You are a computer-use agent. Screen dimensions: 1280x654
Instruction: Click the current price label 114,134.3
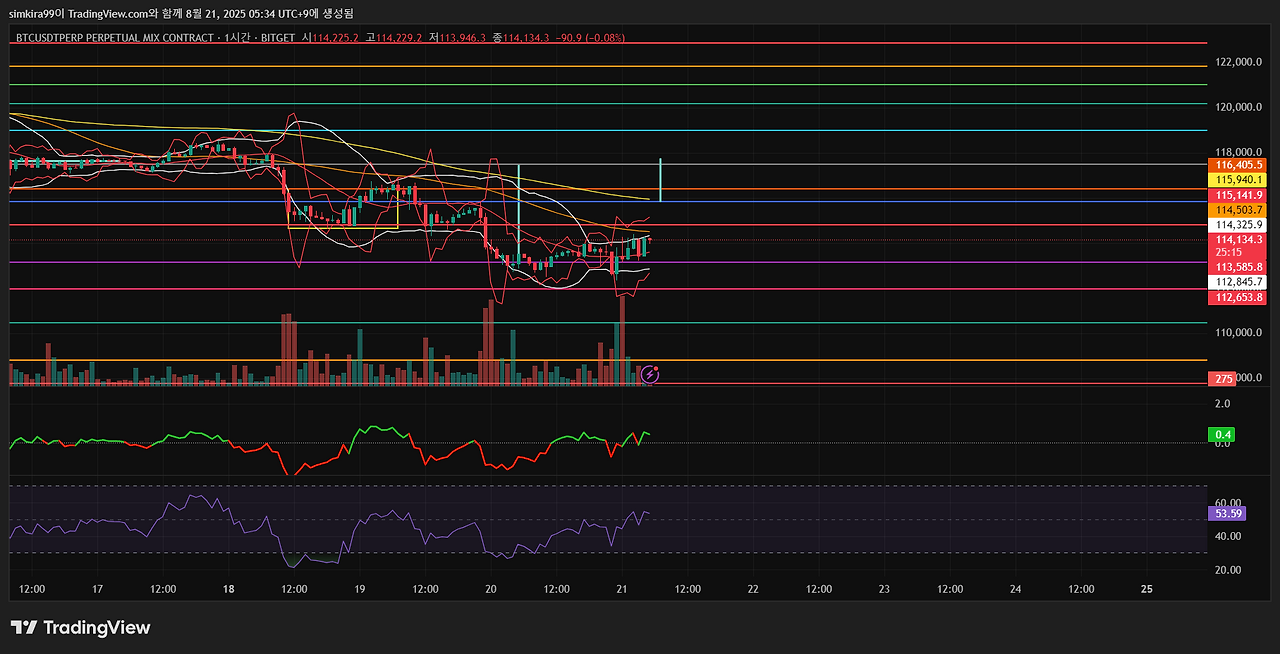[x=1239, y=240]
